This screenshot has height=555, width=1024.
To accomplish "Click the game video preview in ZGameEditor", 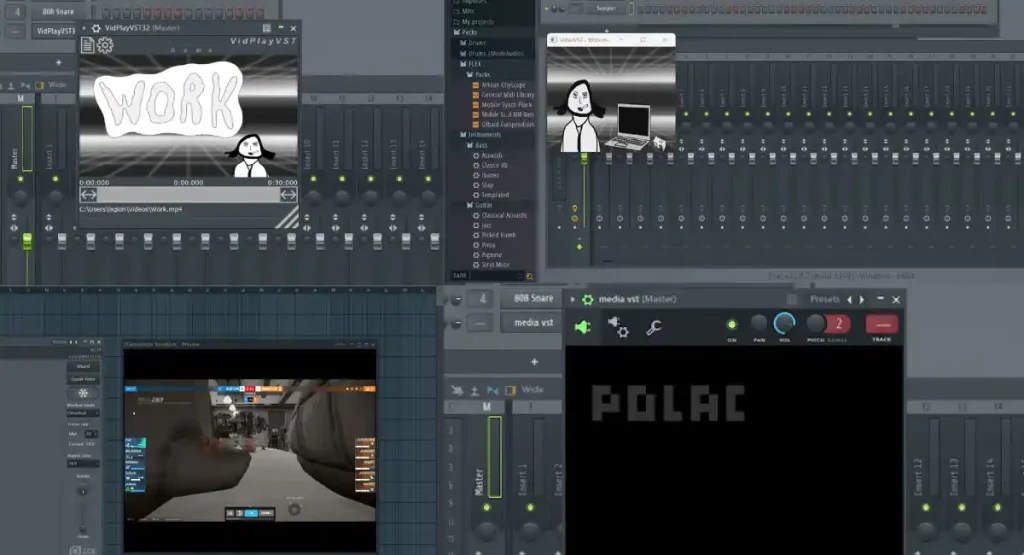I will pyautogui.click(x=250, y=451).
